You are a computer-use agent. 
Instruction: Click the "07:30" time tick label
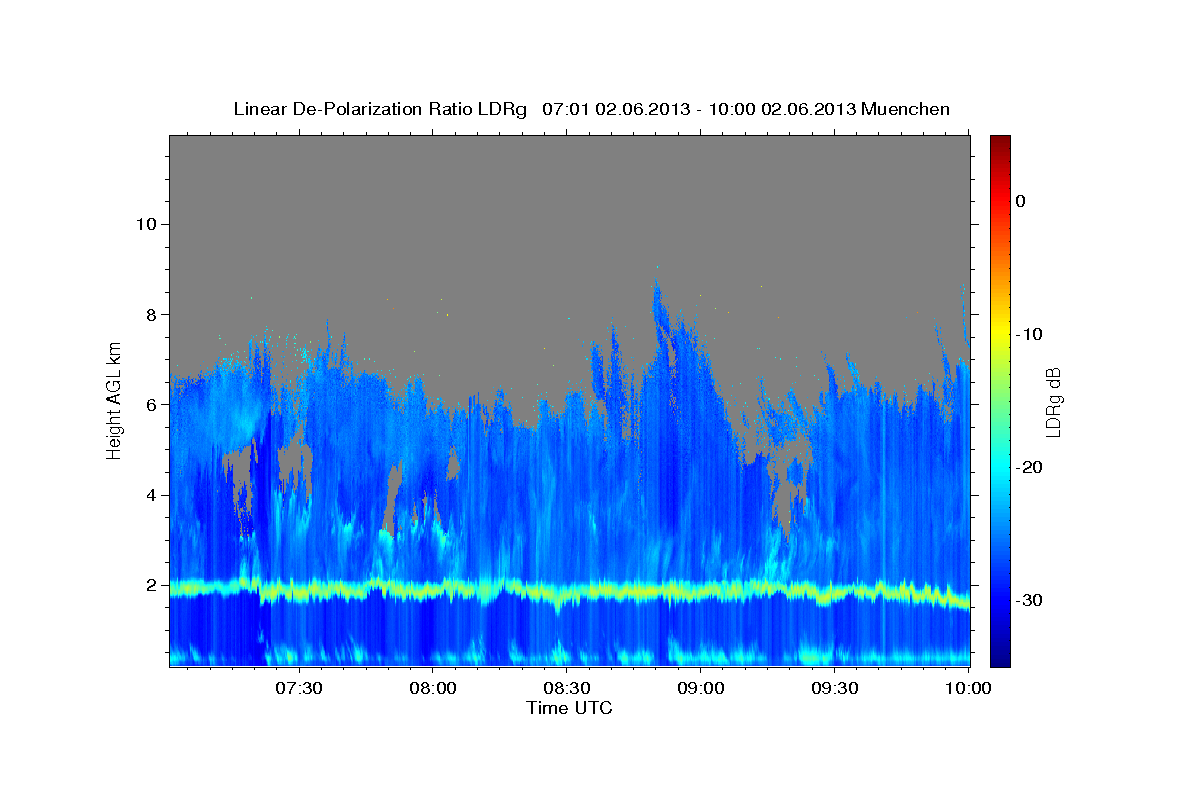pos(298,688)
